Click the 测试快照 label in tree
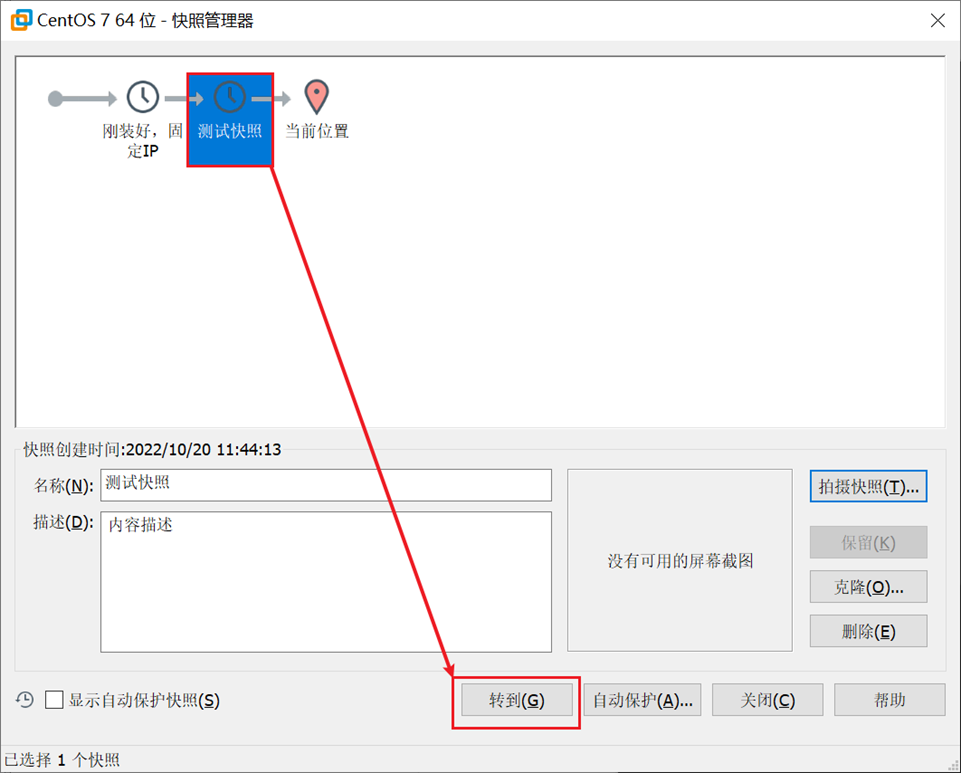The width and height of the screenshot is (961, 773). (x=230, y=131)
